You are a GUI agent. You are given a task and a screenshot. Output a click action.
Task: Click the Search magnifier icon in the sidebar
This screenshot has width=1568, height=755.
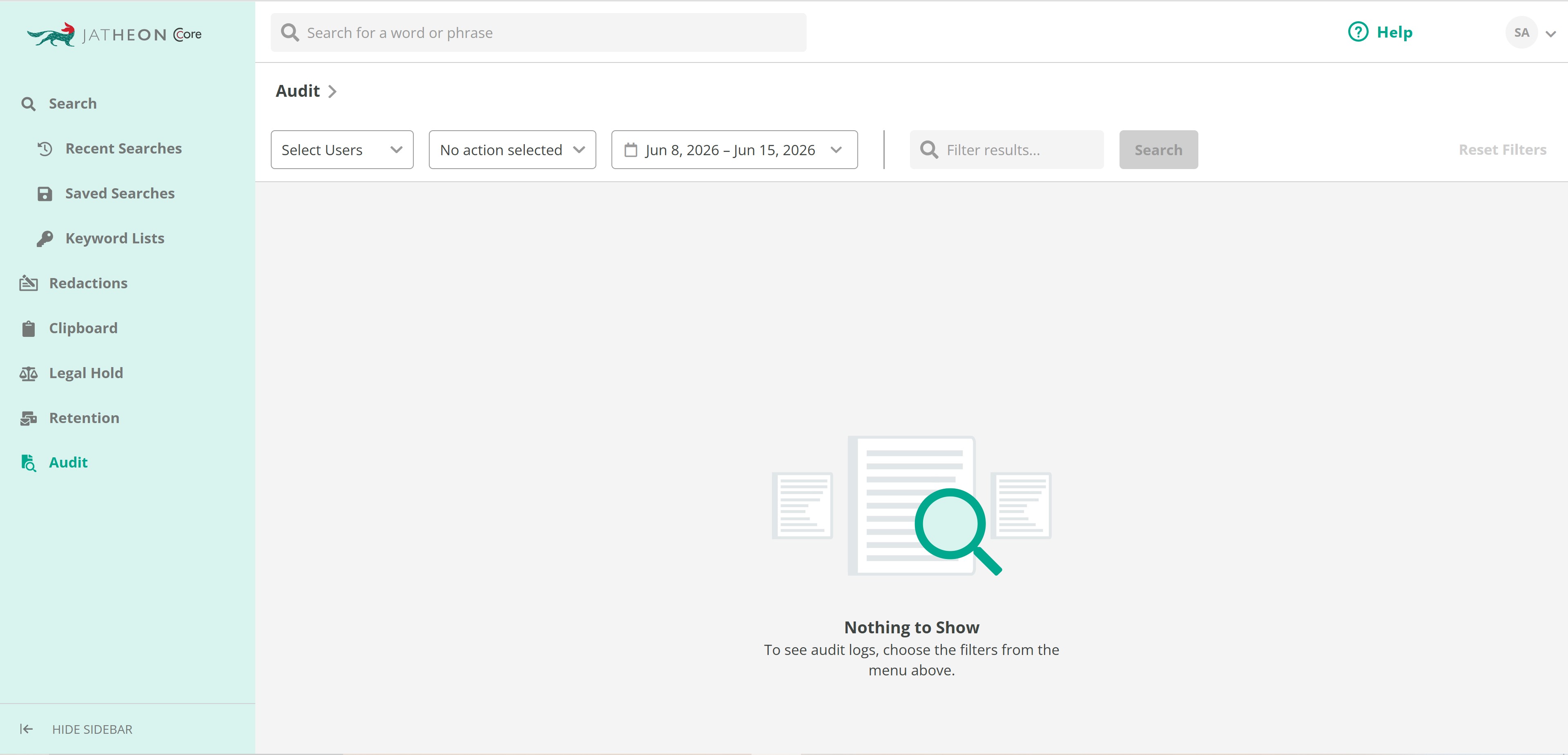click(x=28, y=104)
